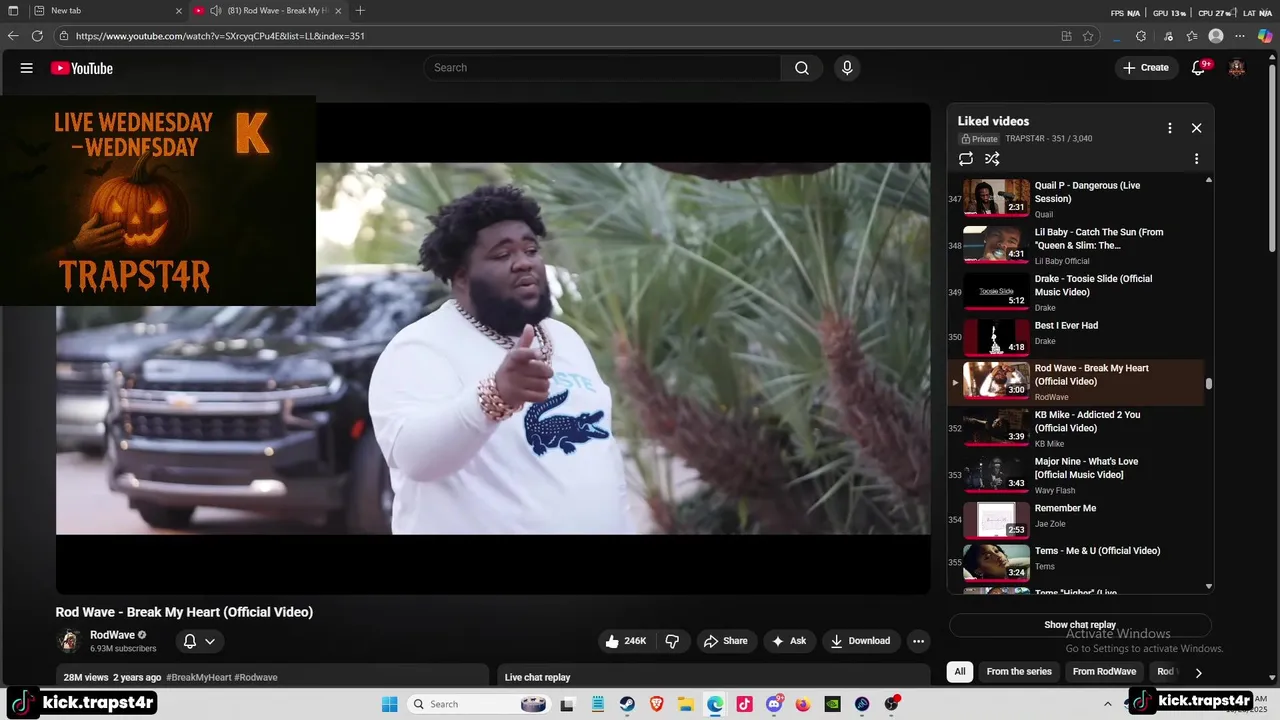Open Brave browser from the taskbar
This screenshot has height=720, width=1280.
[657, 704]
